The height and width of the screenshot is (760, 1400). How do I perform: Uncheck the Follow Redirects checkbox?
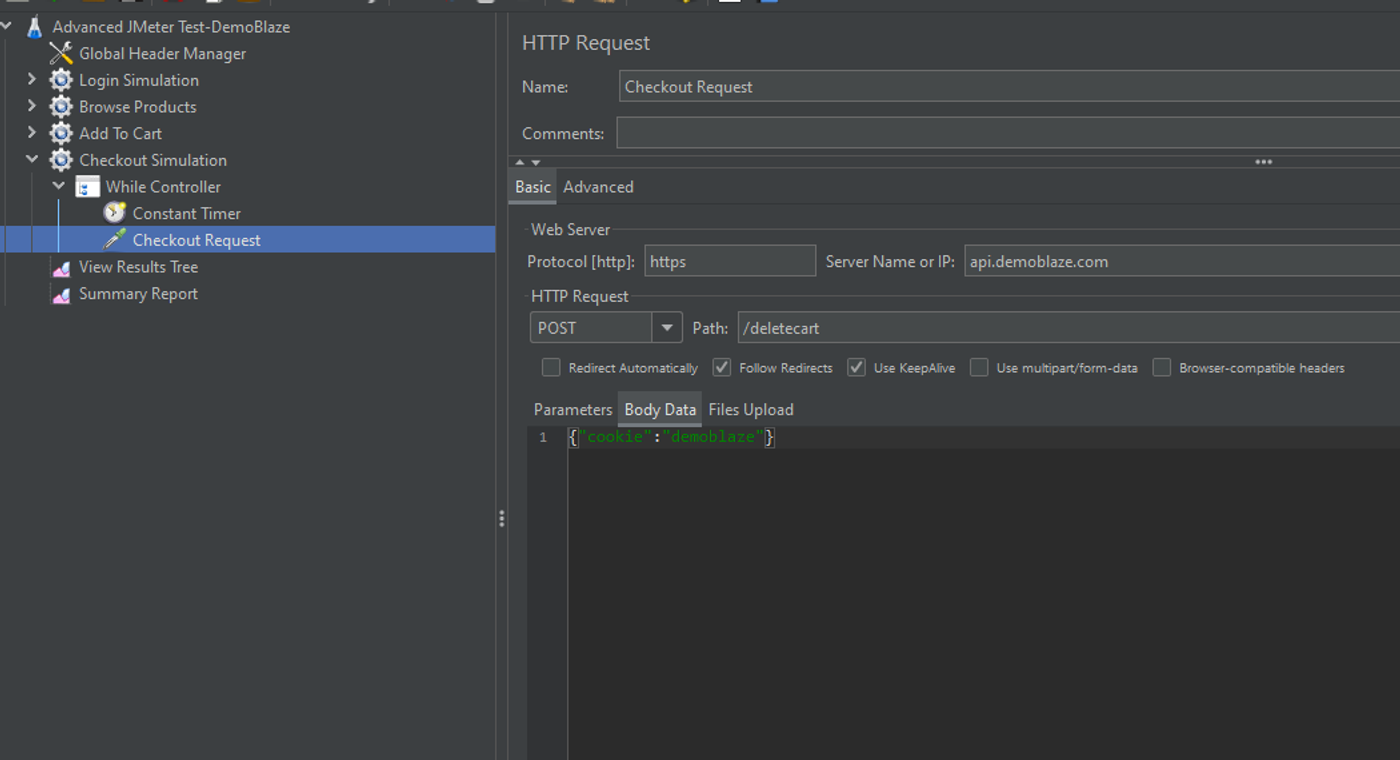pyautogui.click(x=721, y=368)
